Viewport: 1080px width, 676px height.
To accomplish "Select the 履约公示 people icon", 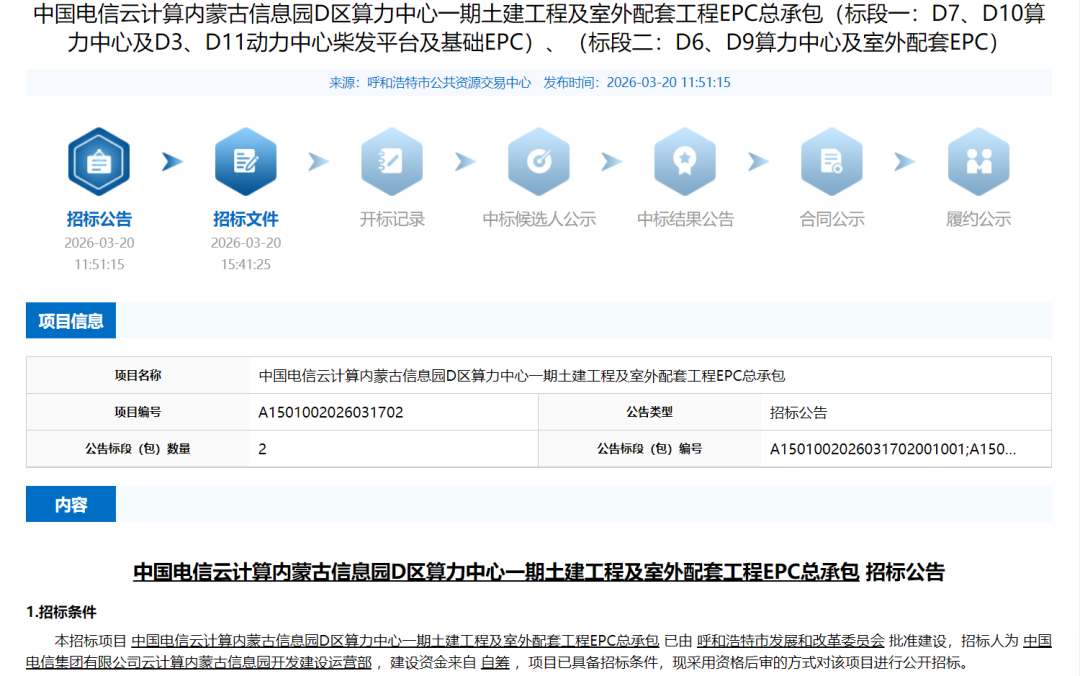I will 978,162.
